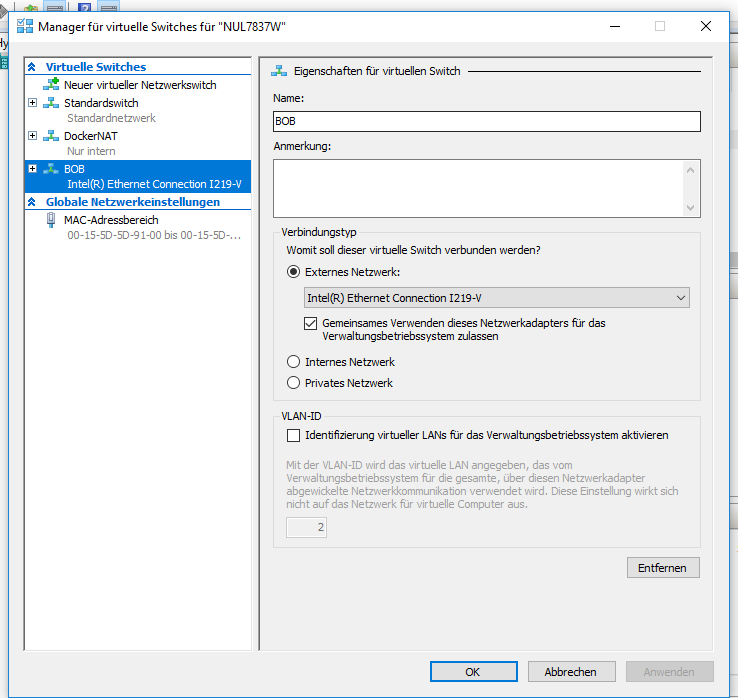Click the Neuer virtueller Netzwerkswitch icon
This screenshot has height=698, width=738.
[51, 84]
